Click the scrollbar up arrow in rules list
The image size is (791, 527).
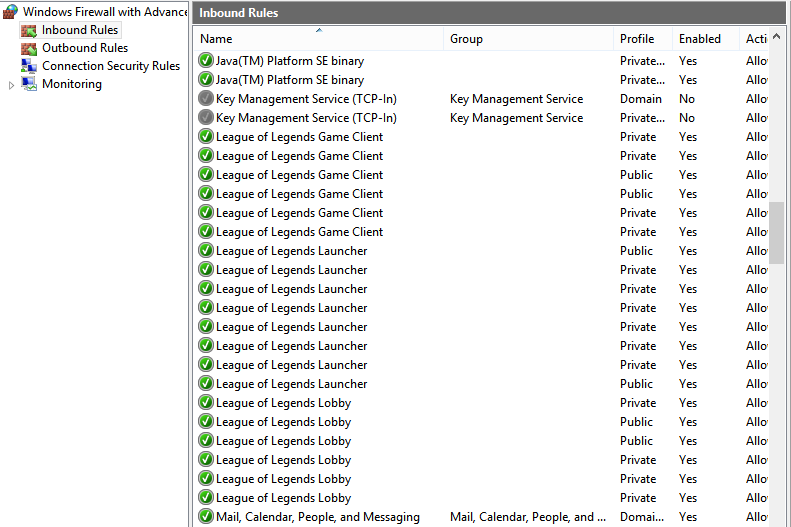776,37
